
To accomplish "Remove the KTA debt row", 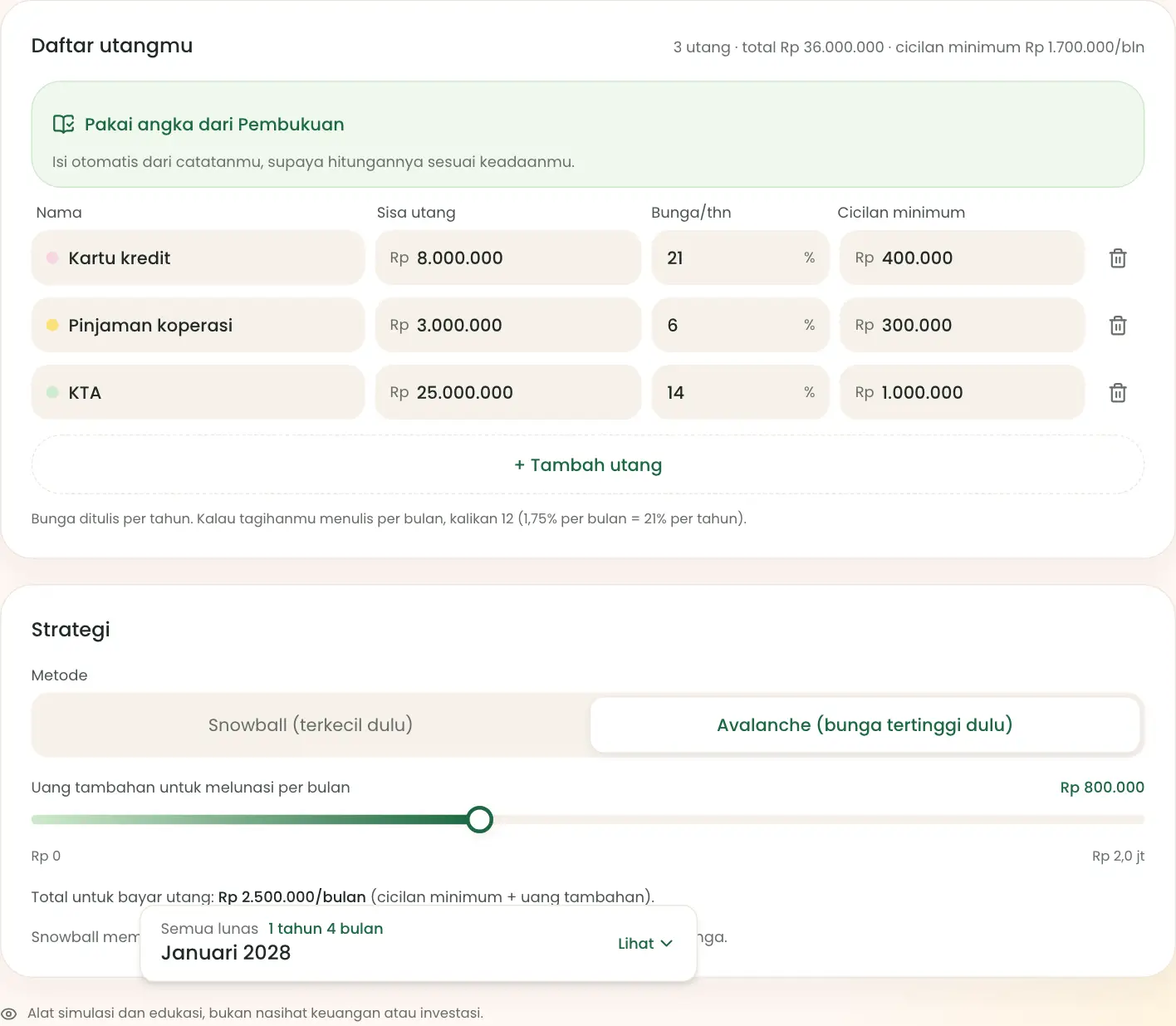I will click(x=1118, y=393).
